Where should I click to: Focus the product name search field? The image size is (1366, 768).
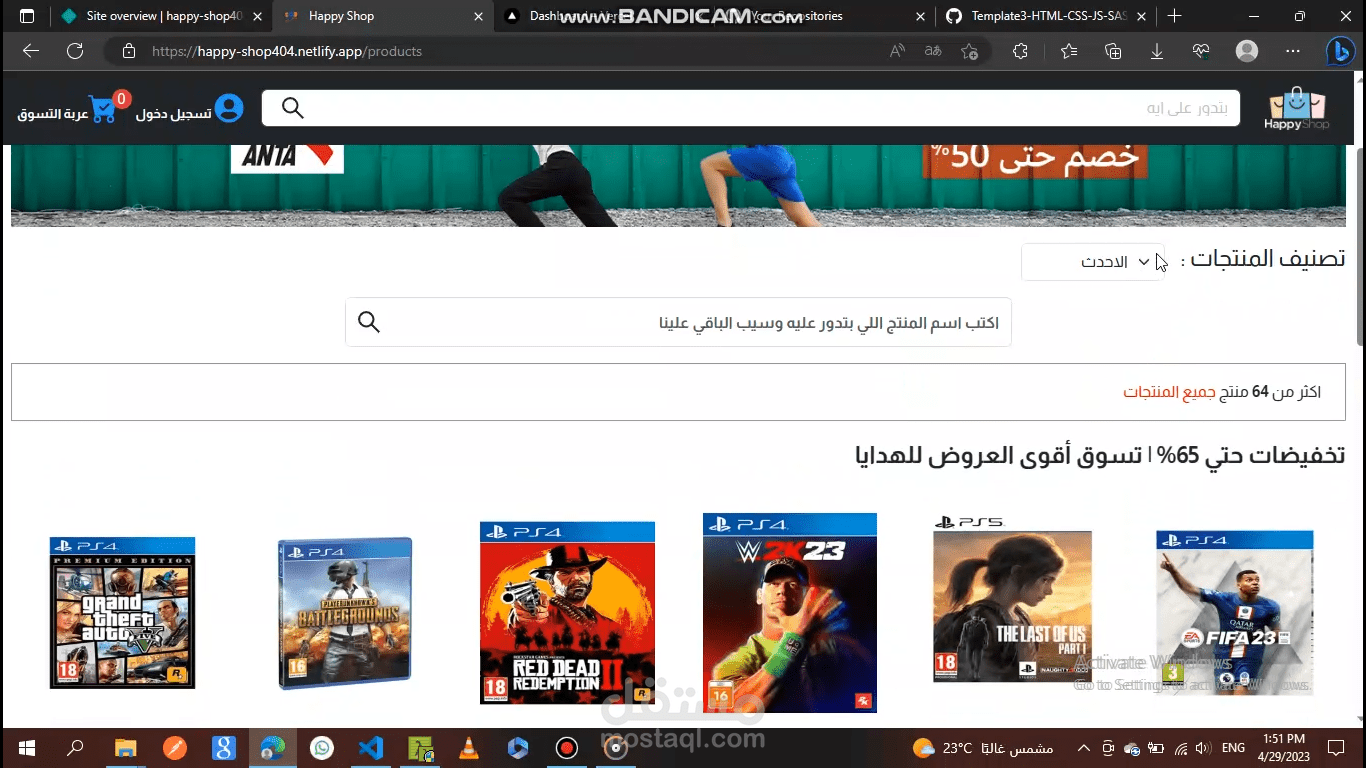678,322
